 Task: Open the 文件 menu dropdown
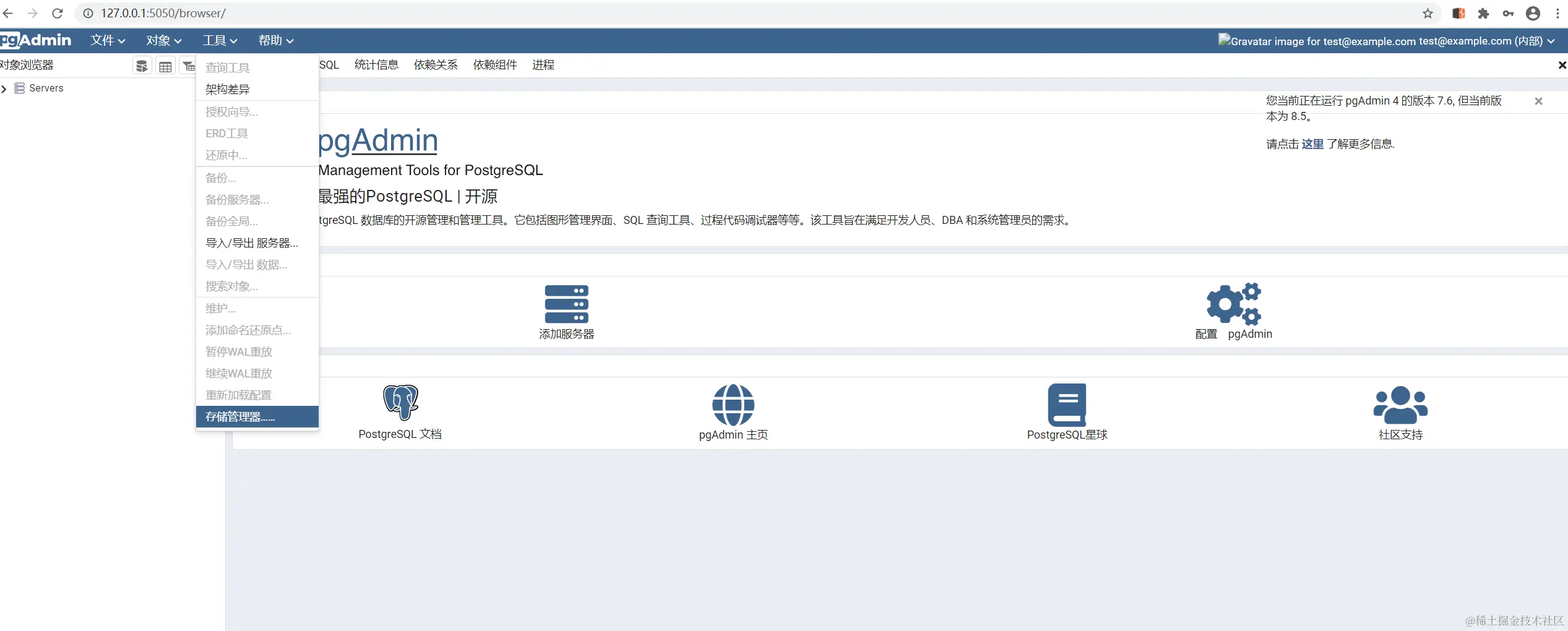point(108,40)
